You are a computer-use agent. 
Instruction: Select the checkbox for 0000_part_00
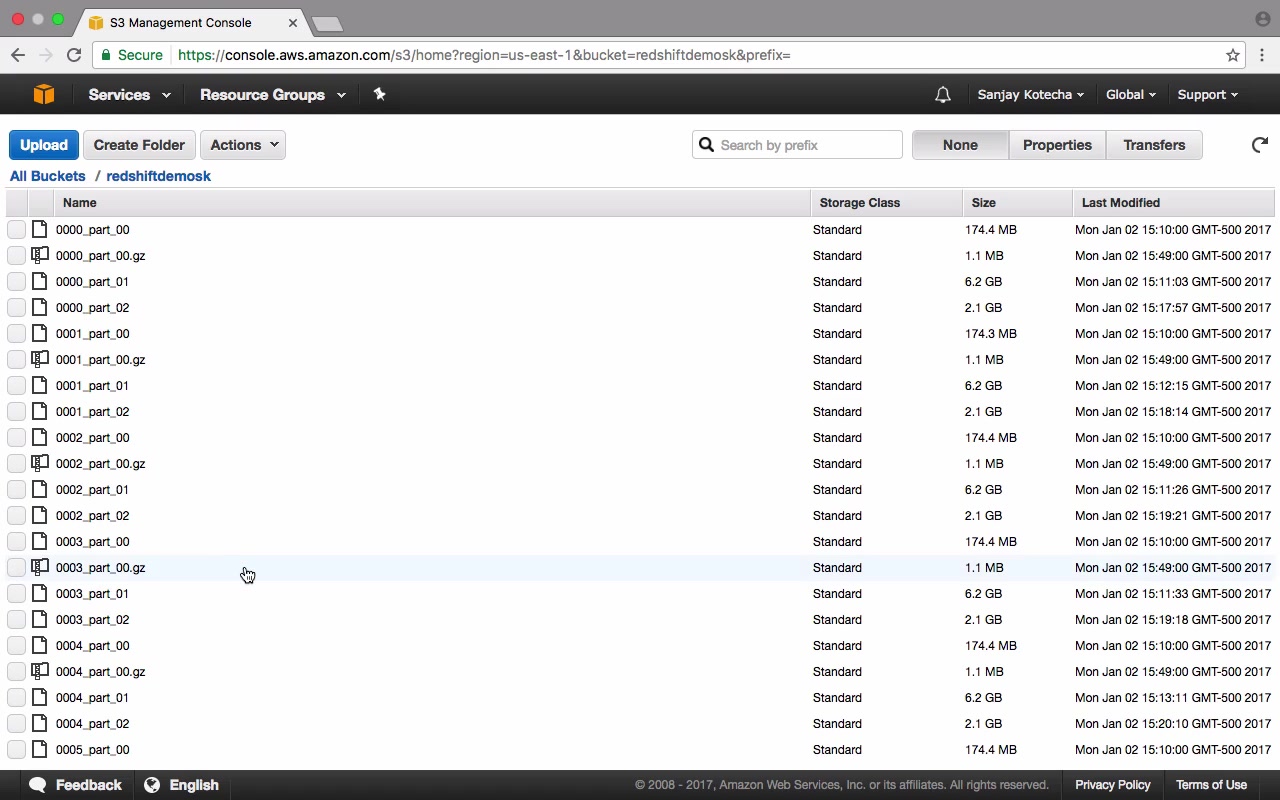pyautogui.click(x=16, y=229)
